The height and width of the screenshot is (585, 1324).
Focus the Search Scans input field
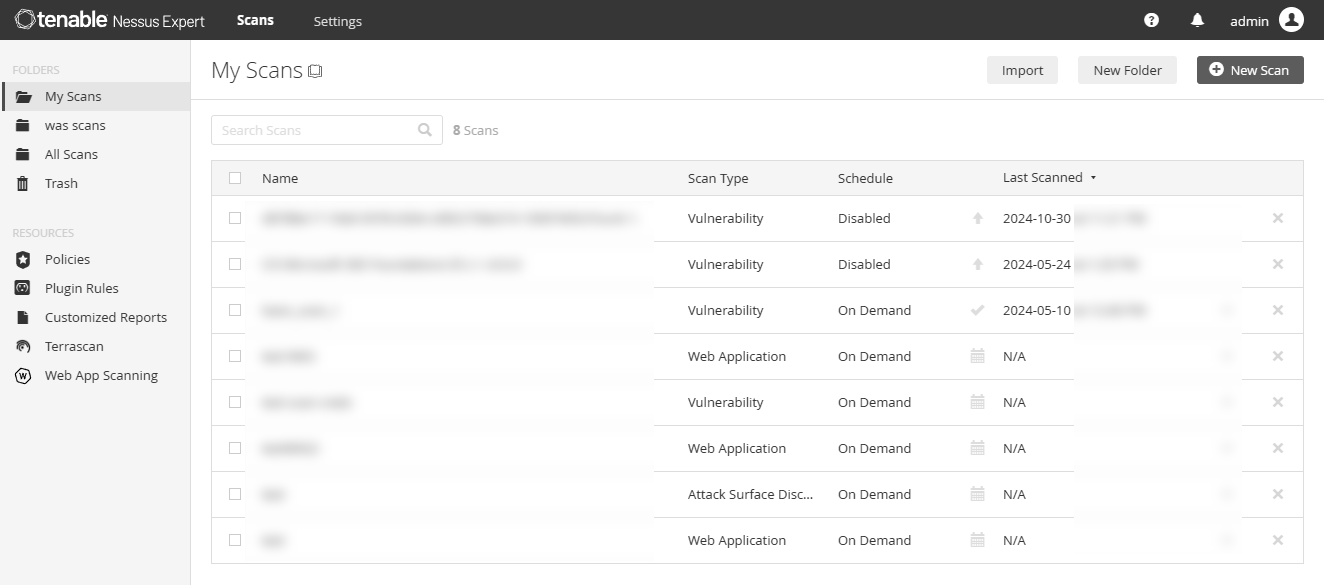[315, 130]
